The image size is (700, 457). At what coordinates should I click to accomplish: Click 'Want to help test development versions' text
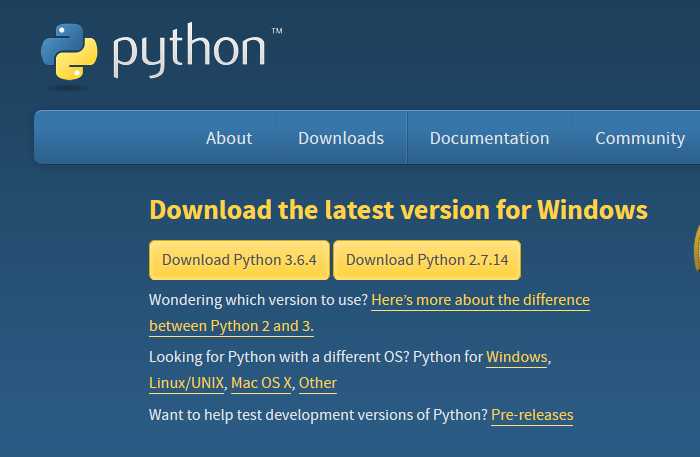tap(318, 414)
